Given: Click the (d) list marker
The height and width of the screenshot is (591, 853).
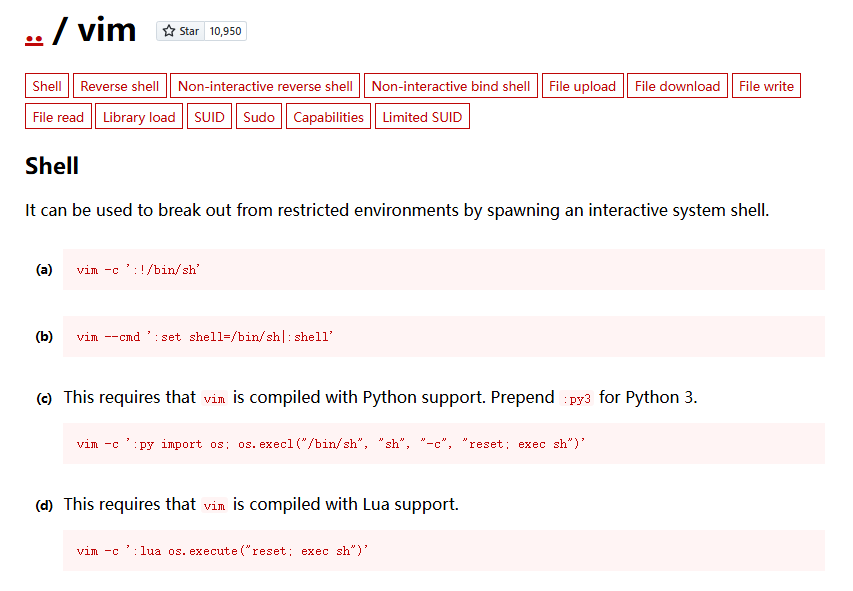Looking at the screenshot, I should 44,506.
